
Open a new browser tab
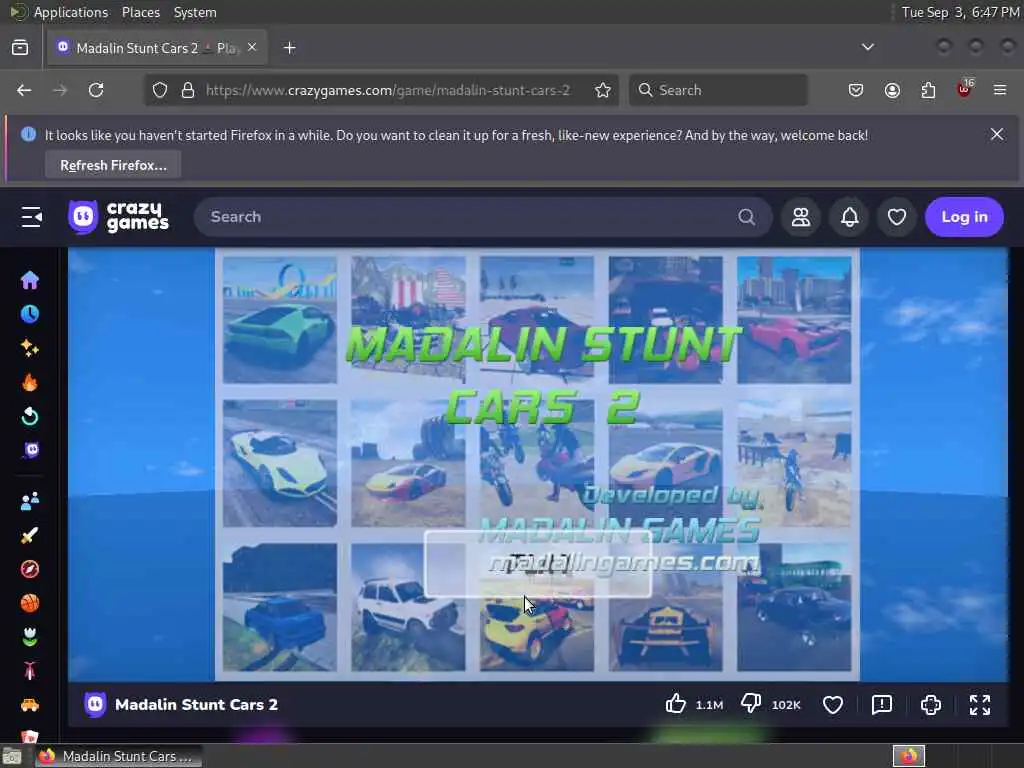point(289,48)
